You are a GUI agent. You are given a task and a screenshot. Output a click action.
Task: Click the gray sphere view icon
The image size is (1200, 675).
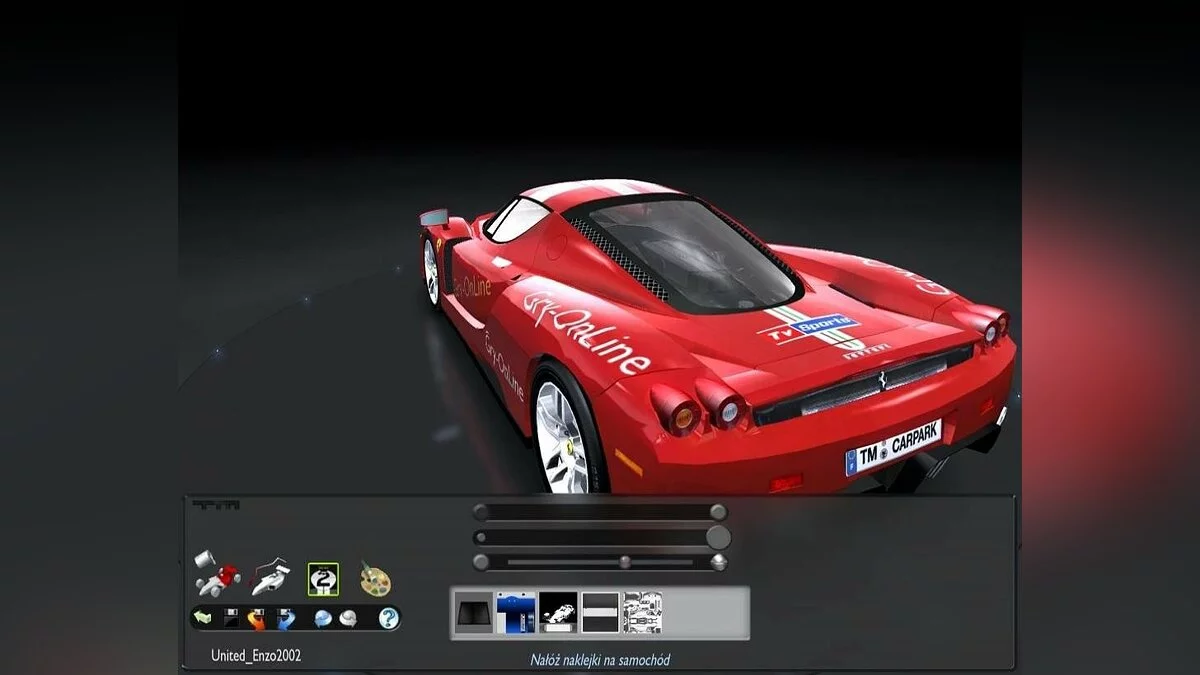348,619
